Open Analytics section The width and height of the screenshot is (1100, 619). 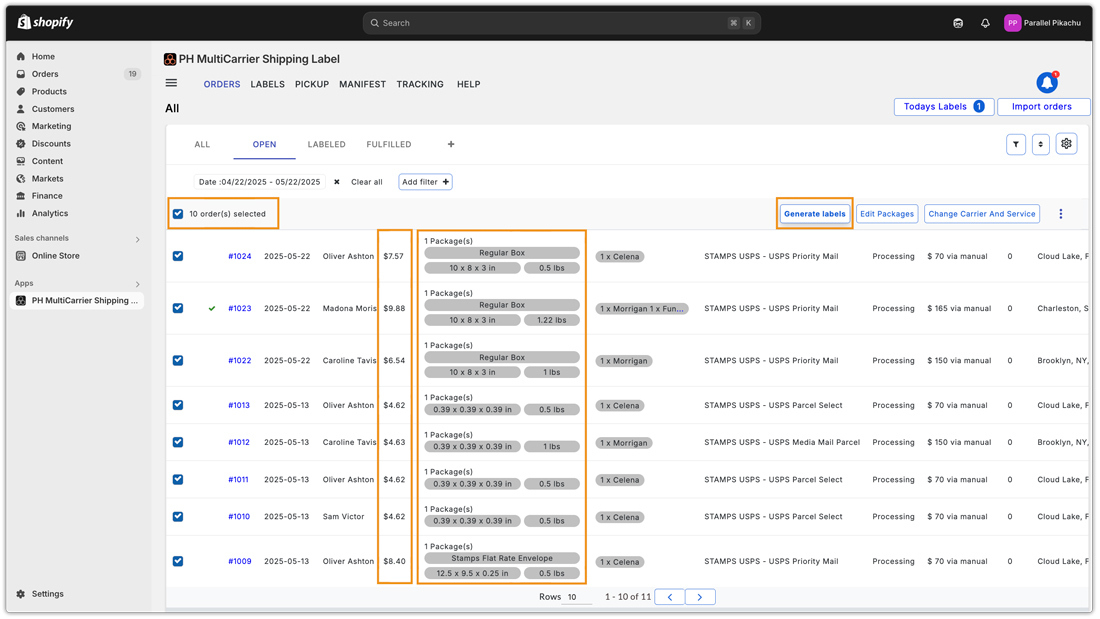click(x=50, y=213)
